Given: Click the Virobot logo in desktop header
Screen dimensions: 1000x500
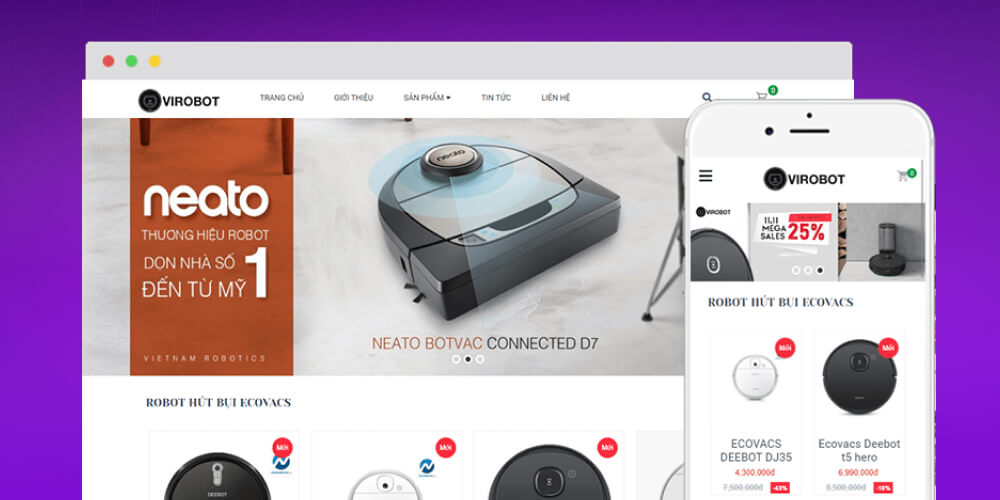Looking at the screenshot, I should coord(179,101).
